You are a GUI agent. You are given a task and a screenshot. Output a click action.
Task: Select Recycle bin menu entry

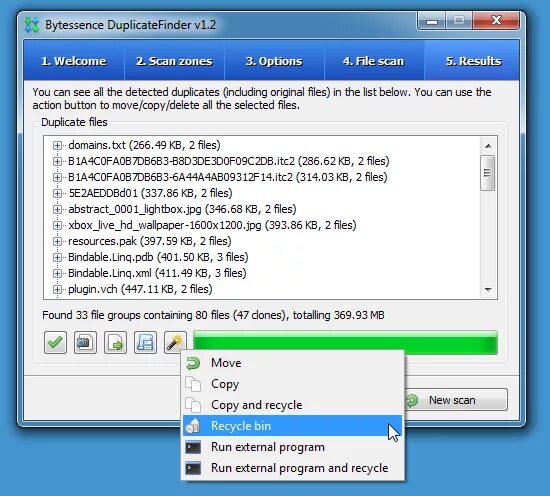pos(293,426)
